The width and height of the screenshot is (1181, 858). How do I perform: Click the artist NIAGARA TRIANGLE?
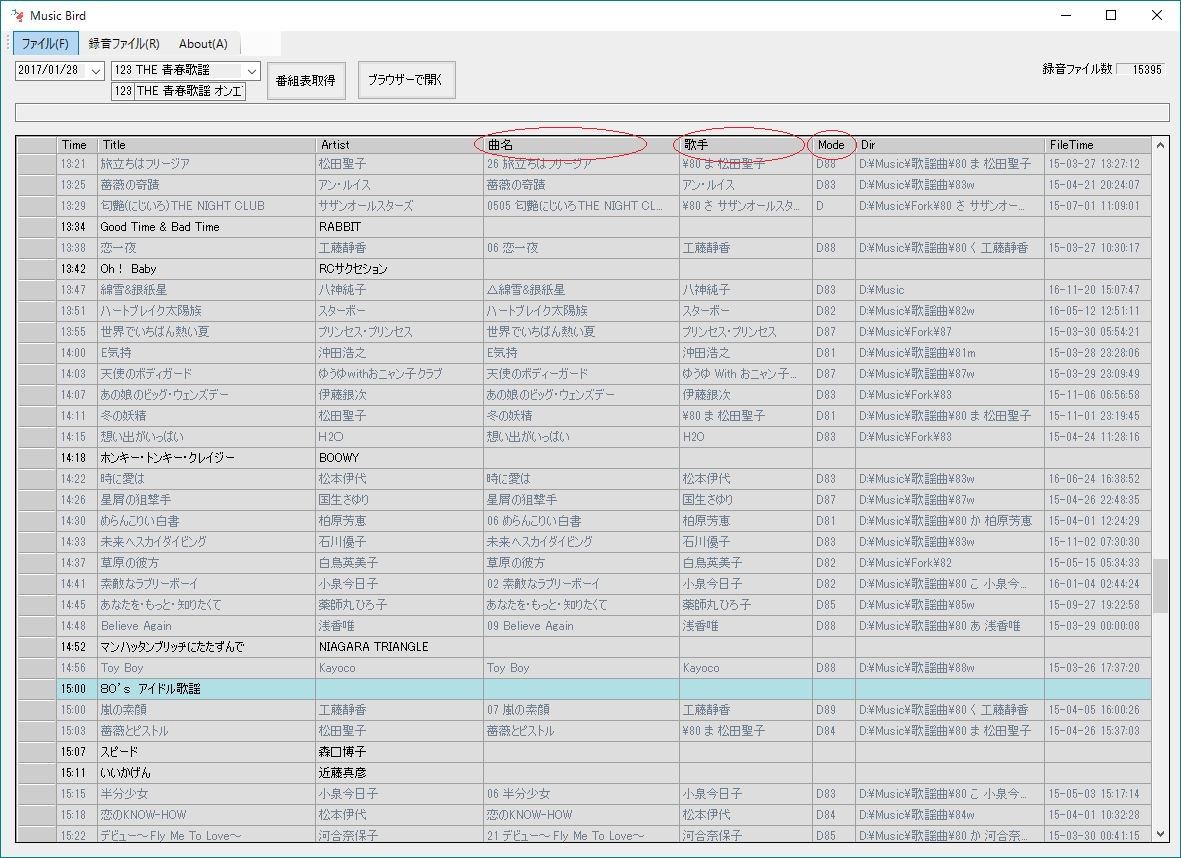374,647
